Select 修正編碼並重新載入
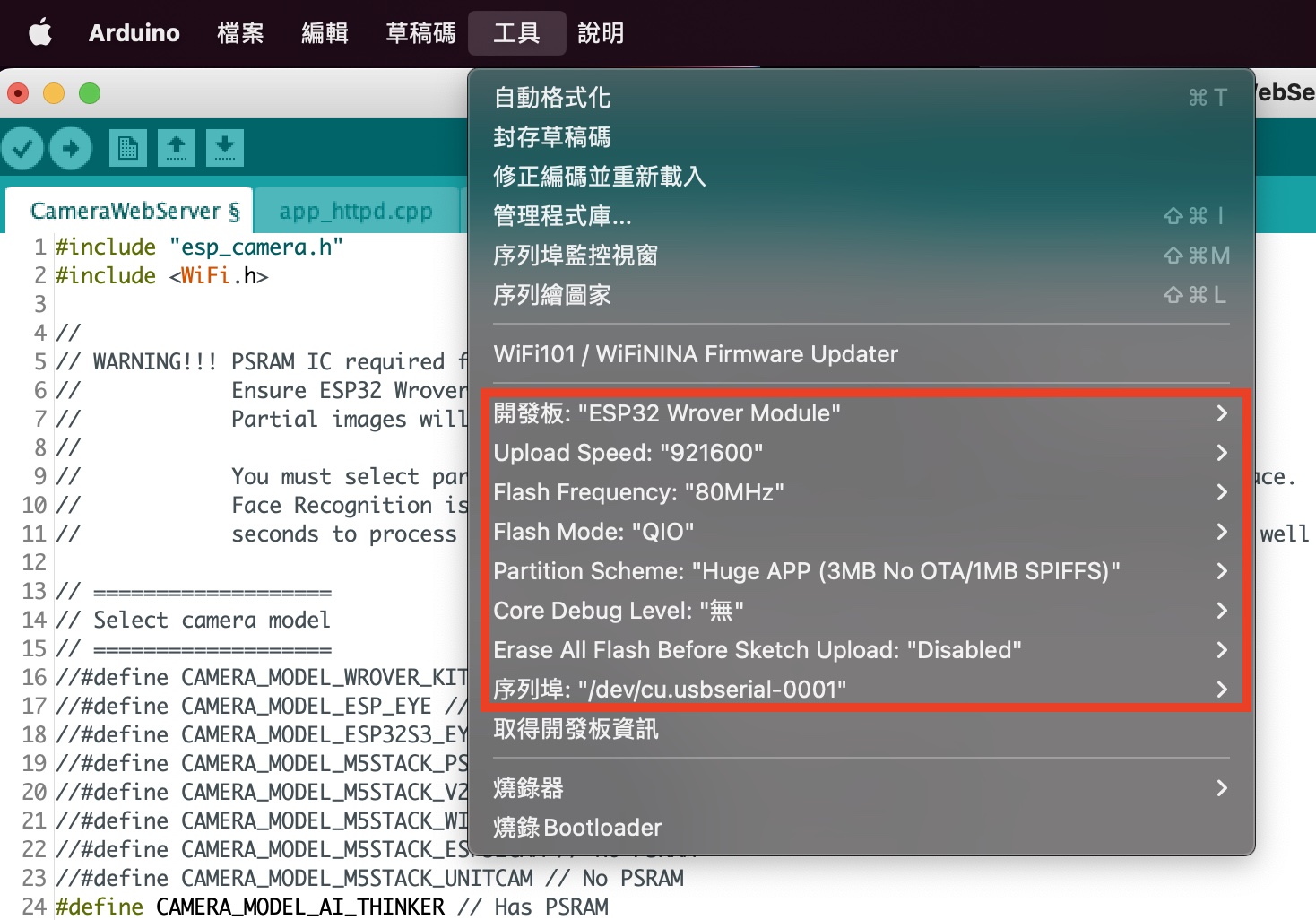Image resolution: width=1316 pixels, height=920 pixels. 861,177
